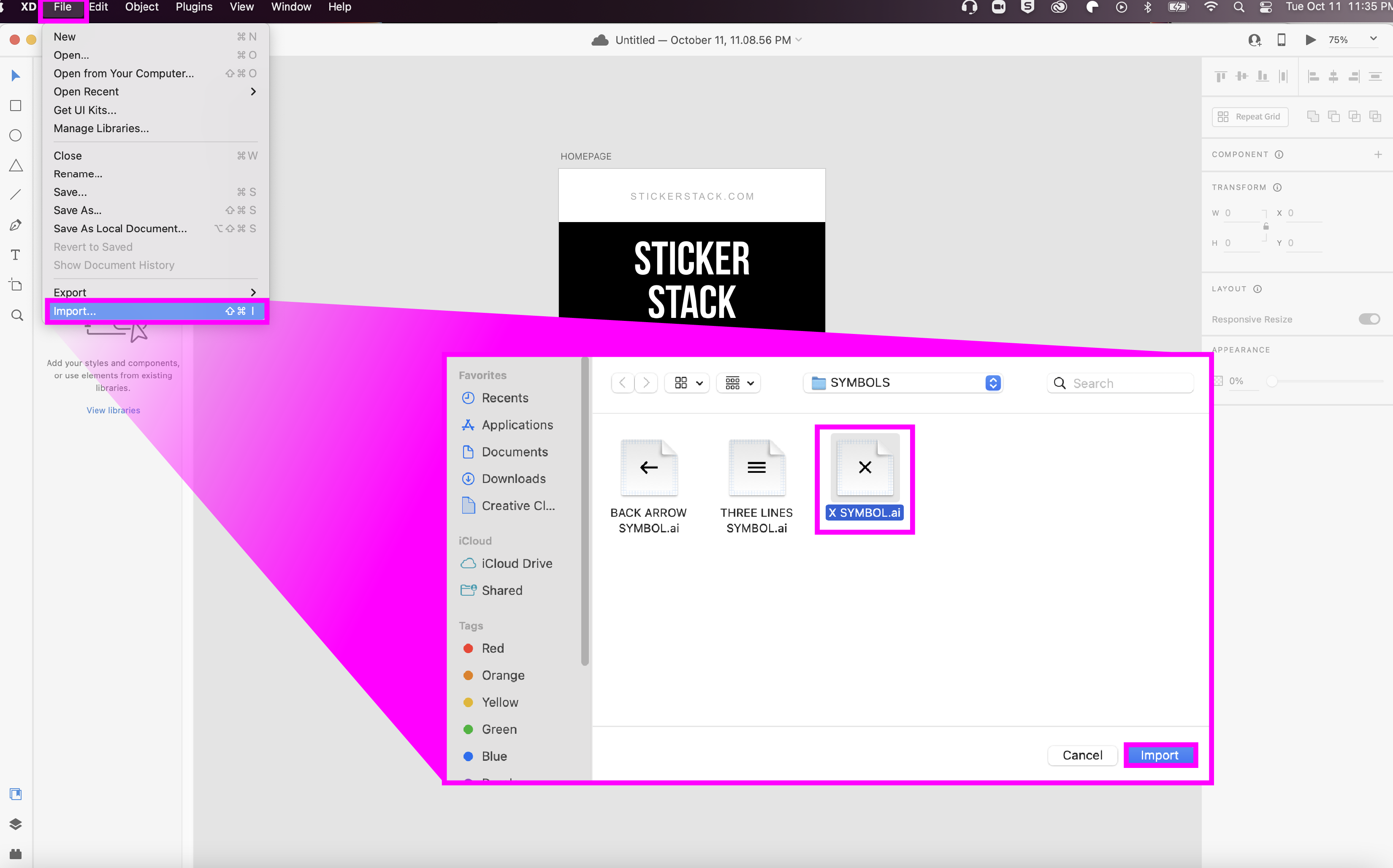Viewport: 1393px width, 868px height.
Task: Open the icon view options dropdown
Action: (x=687, y=383)
